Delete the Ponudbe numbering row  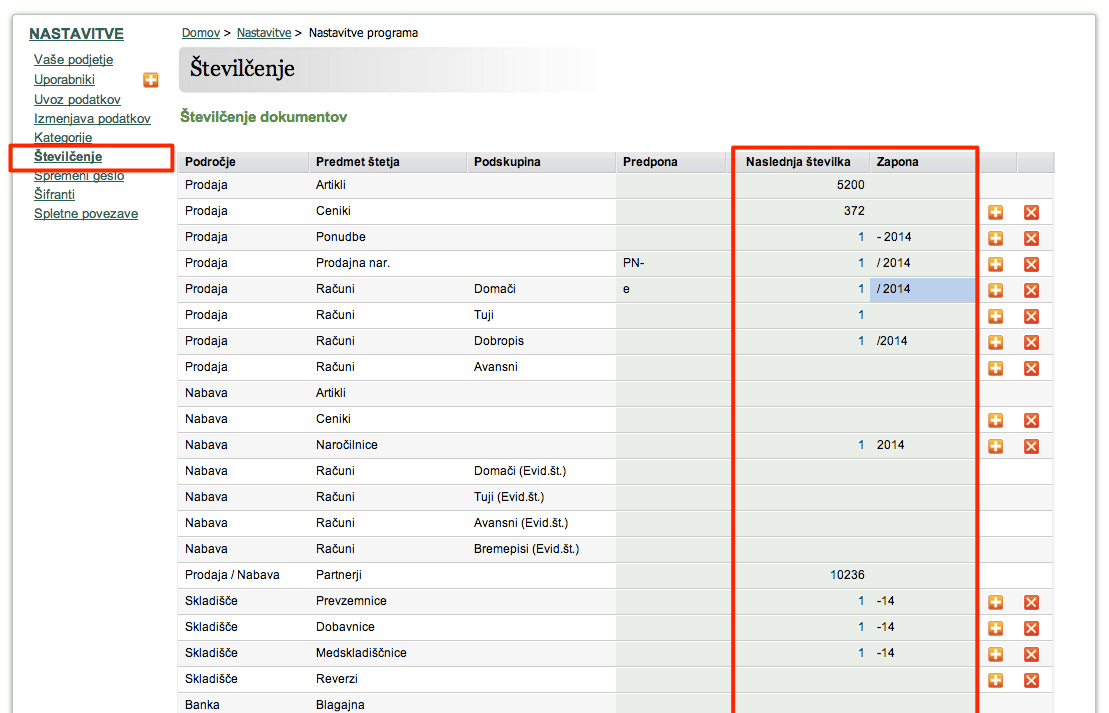coord(1031,238)
